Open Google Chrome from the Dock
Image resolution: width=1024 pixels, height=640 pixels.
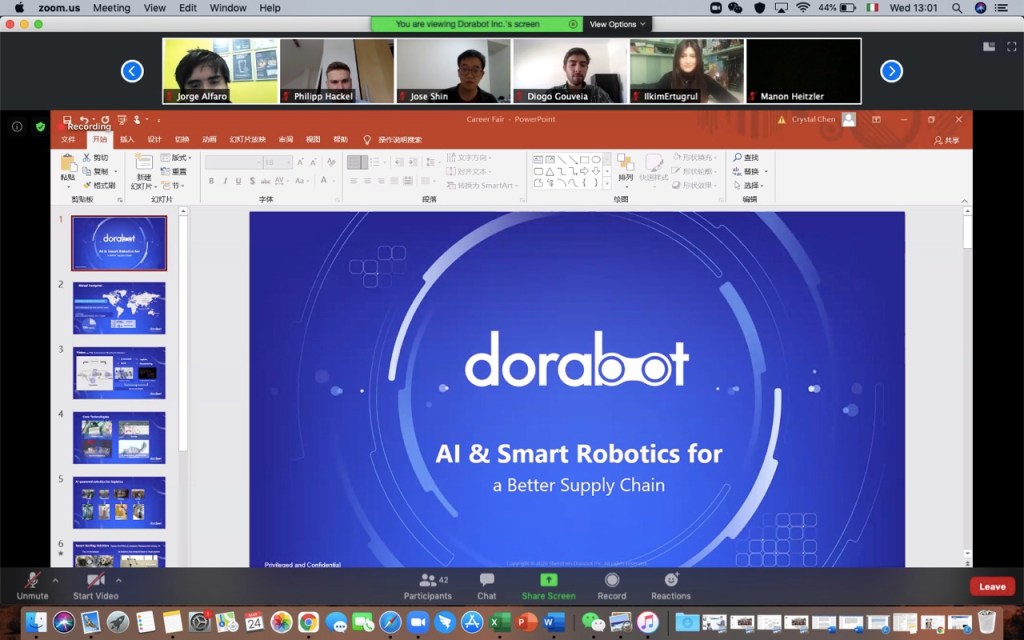308,622
